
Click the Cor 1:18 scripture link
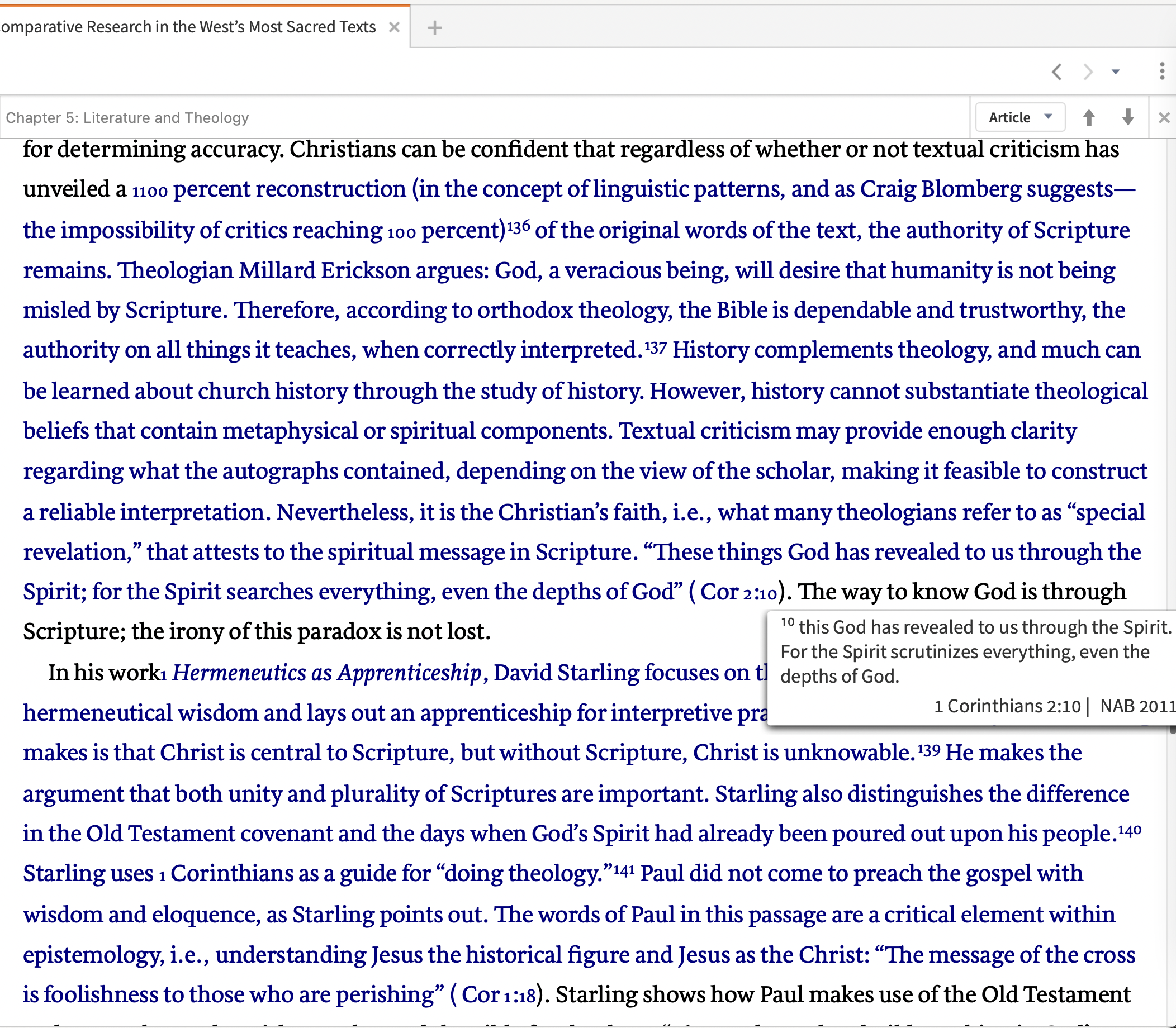(x=499, y=994)
